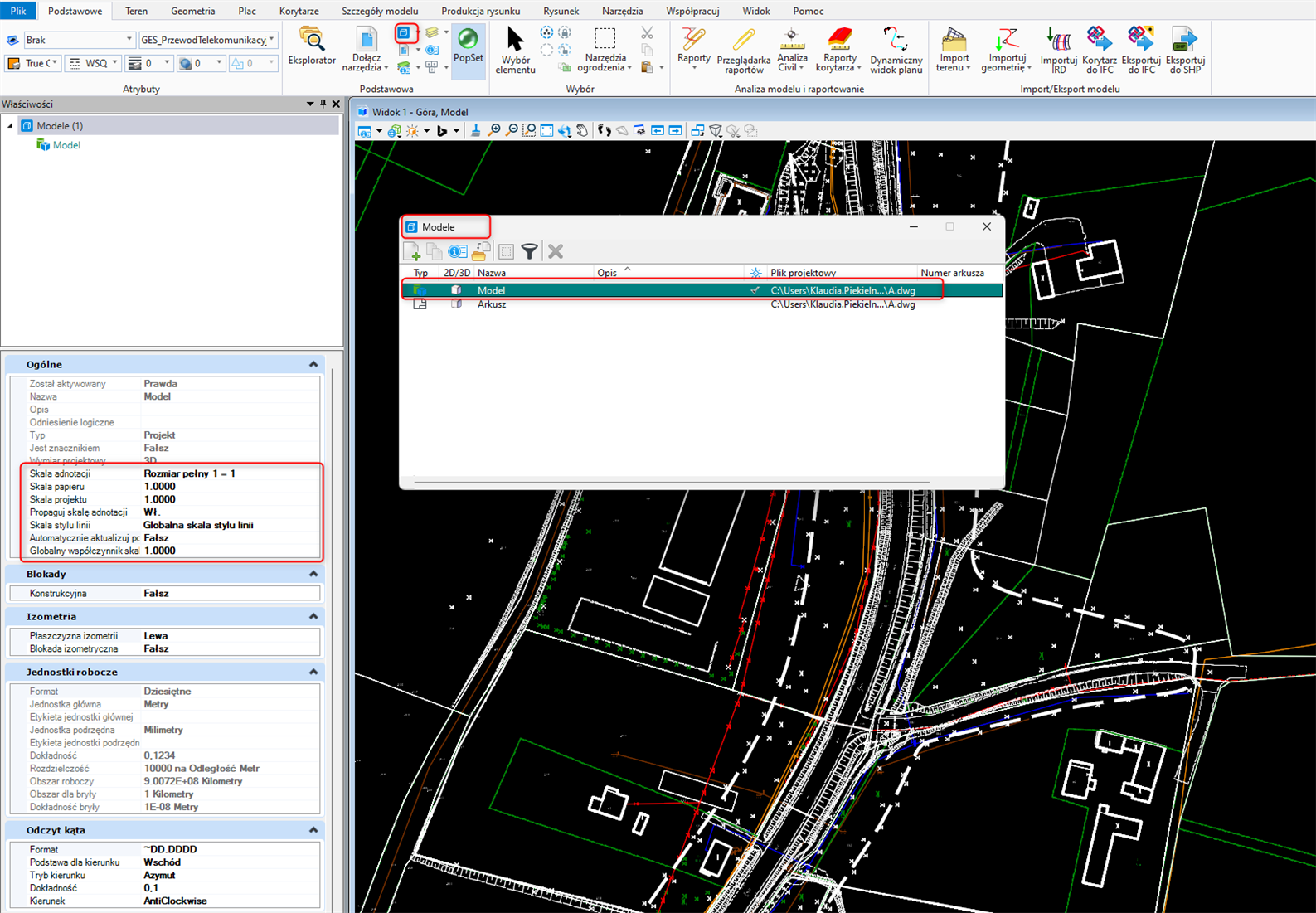Toggle the PopSet button
The height and width of the screenshot is (913, 1316).
468,46
